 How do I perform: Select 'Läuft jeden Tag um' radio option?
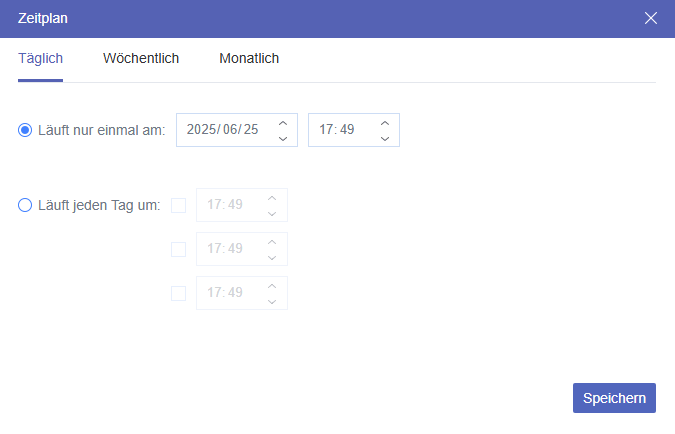point(26,206)
